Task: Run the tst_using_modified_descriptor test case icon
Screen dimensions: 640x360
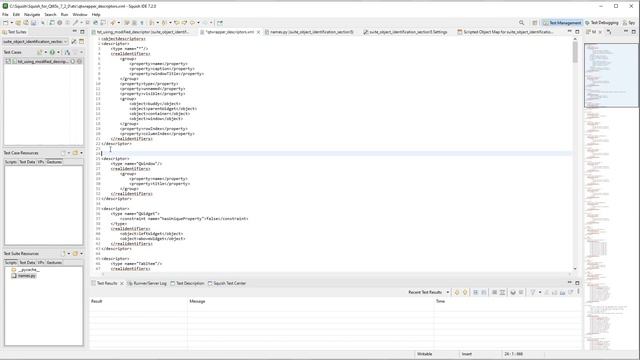Action: [73, 61]
